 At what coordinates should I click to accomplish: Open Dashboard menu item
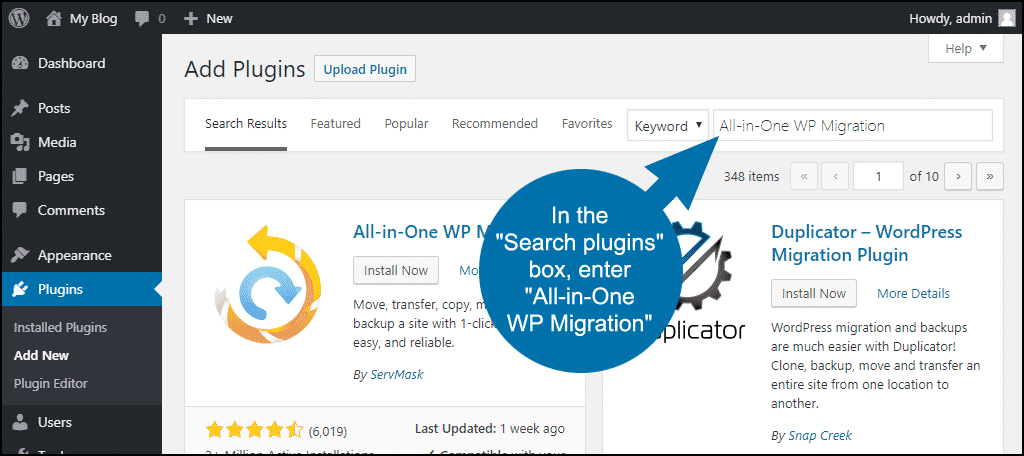click(x=81, y=63)
